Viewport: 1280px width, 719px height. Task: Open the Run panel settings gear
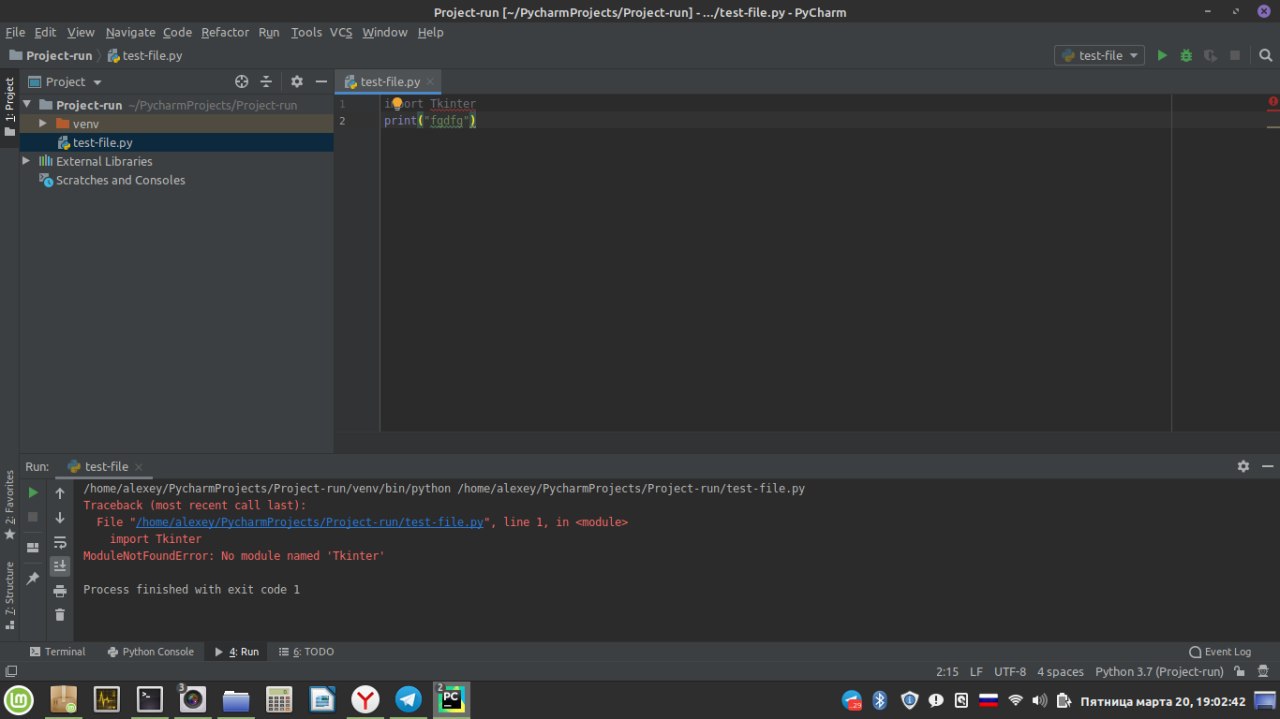(x=1243, y=466)
